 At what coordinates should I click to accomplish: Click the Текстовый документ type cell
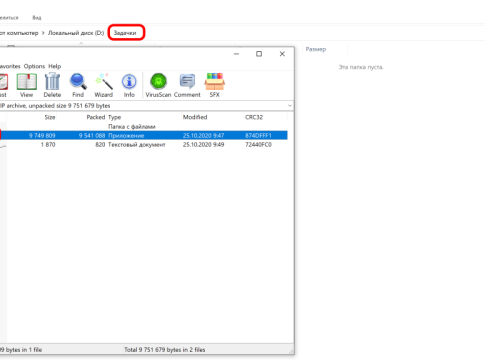pos(137,144)
